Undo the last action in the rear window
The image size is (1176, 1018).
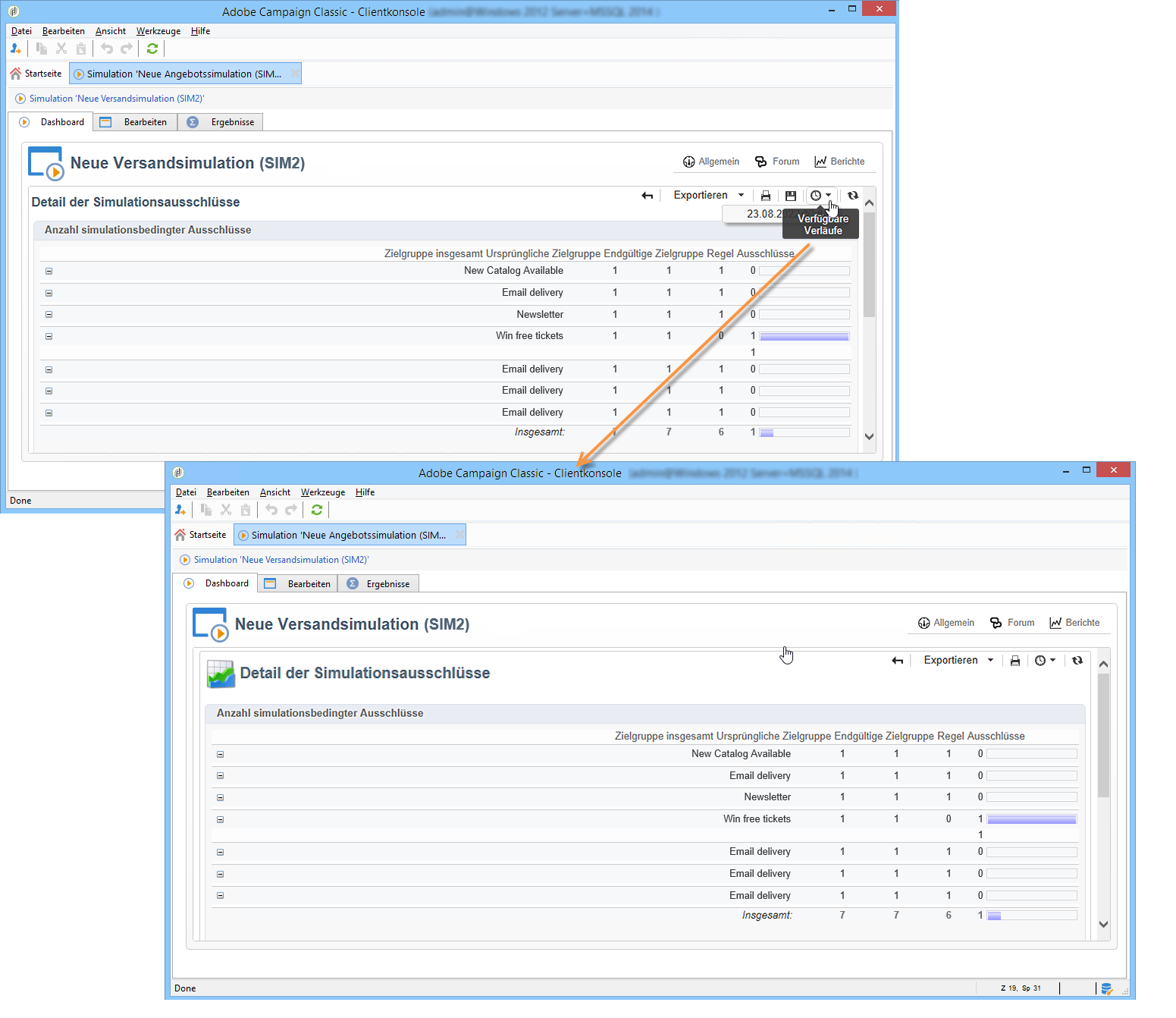(107, 49)
